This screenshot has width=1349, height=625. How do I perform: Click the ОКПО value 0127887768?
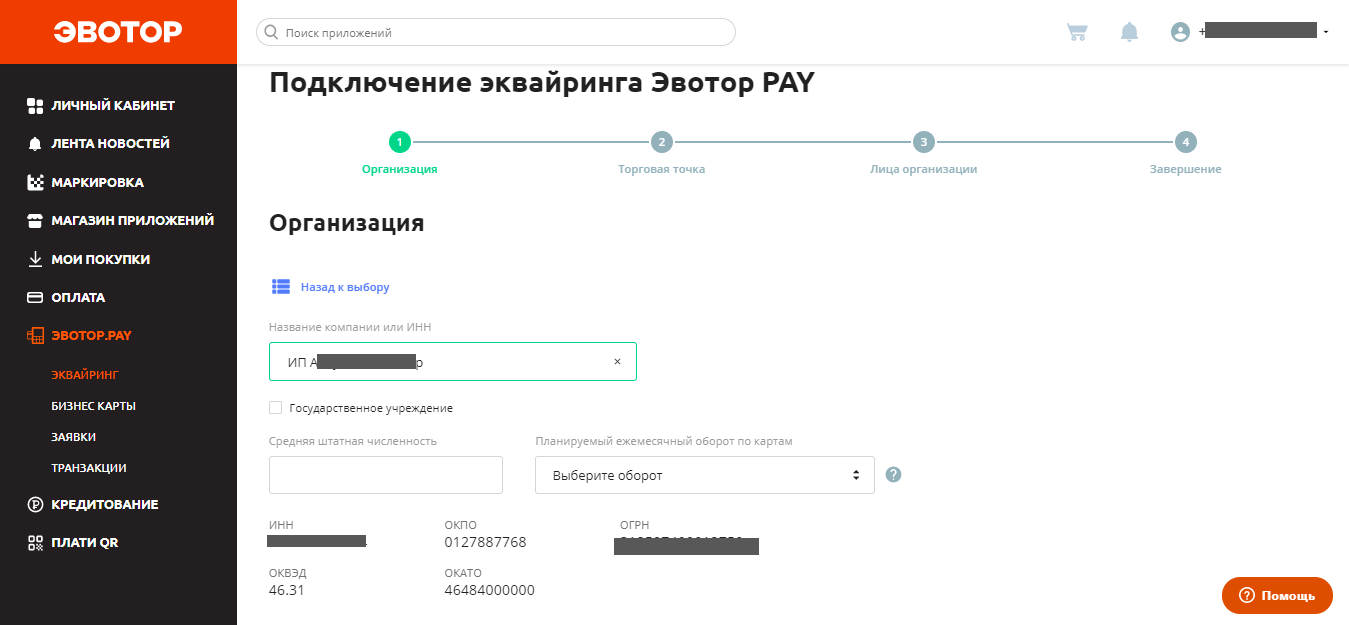485,542
